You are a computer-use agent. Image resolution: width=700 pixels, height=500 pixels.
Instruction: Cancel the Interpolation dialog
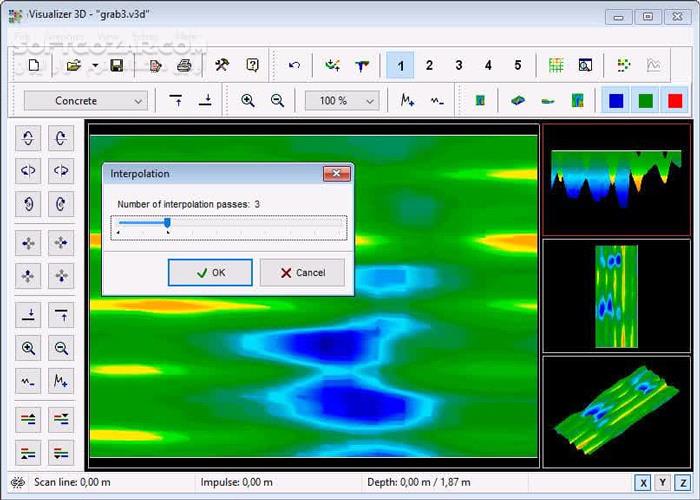(x=302, y=272)
